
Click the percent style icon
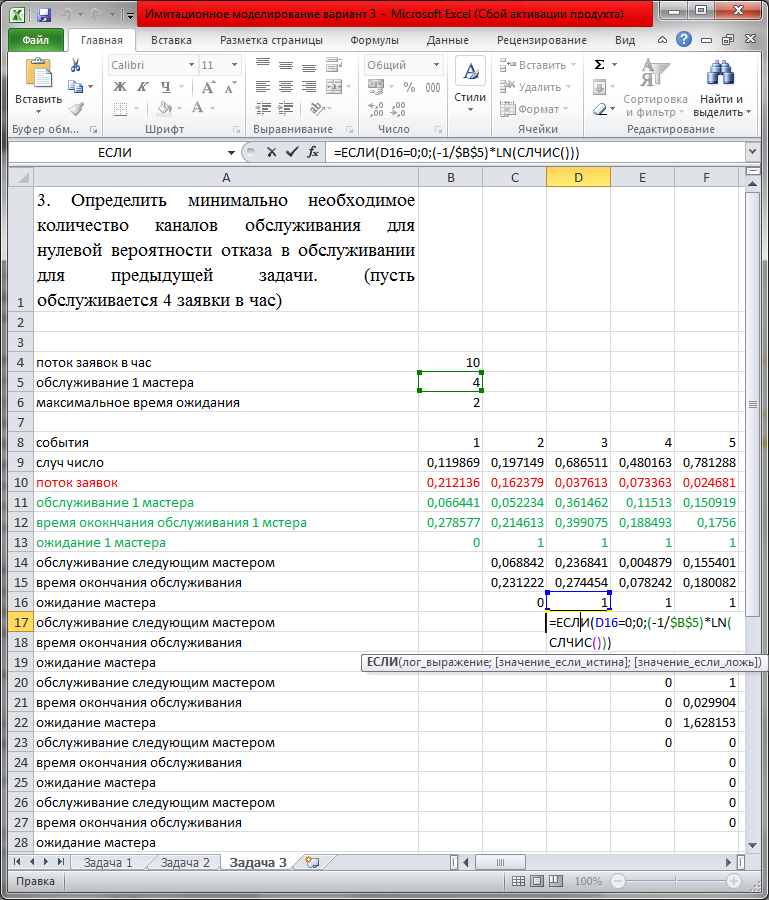pyautogui.click(x=409, y=87)
